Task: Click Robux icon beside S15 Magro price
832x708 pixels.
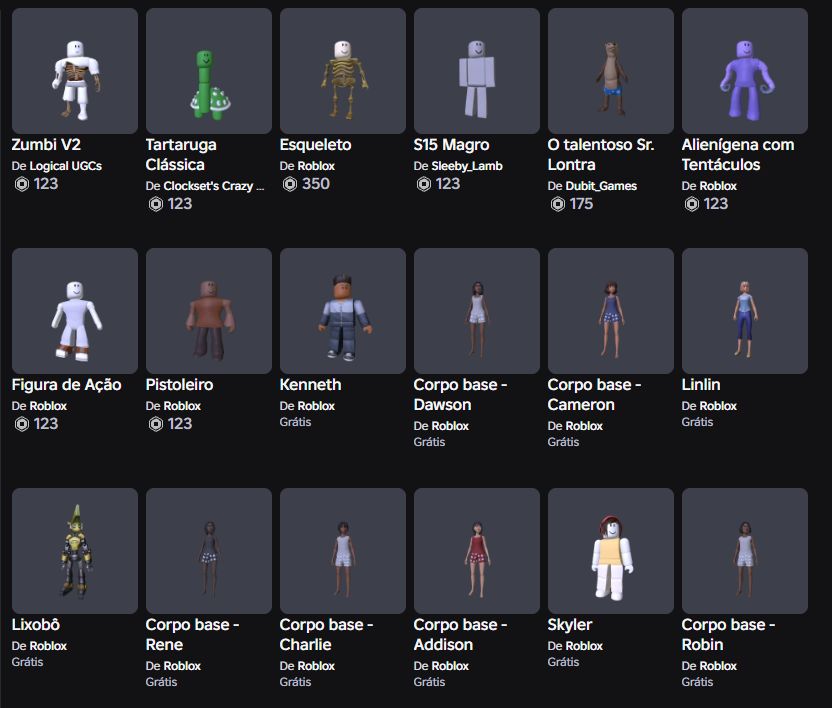Action: [423, 184]
